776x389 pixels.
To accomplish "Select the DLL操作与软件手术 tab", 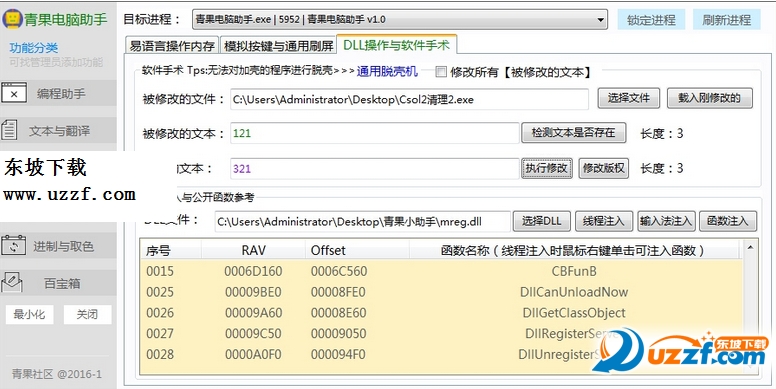I will (396, 45).
